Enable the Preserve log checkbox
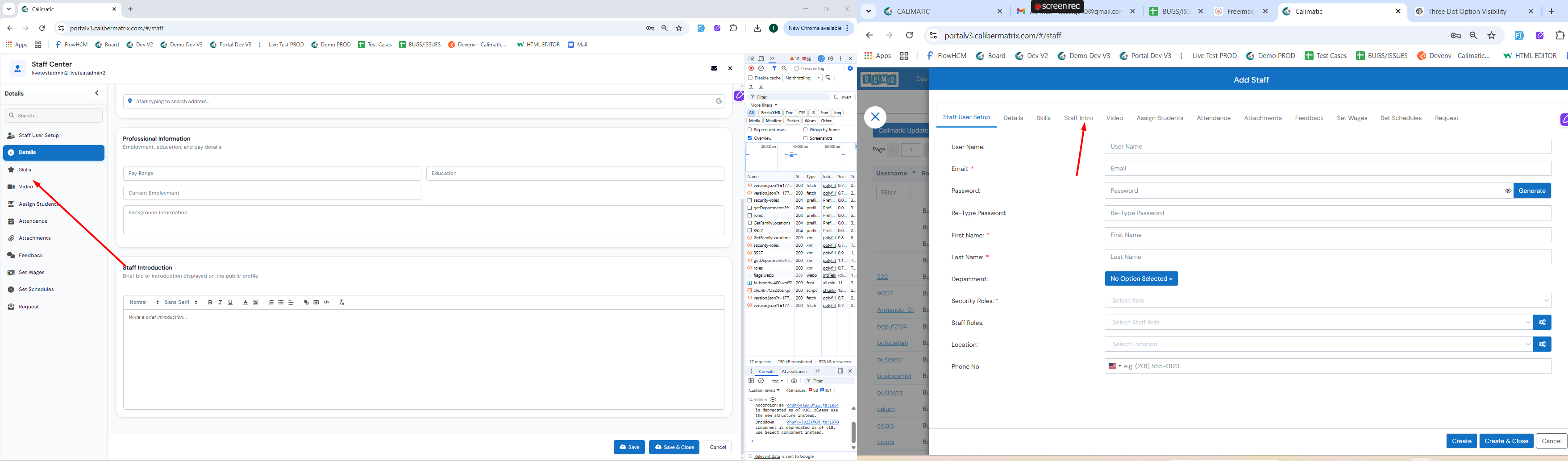 797,69
